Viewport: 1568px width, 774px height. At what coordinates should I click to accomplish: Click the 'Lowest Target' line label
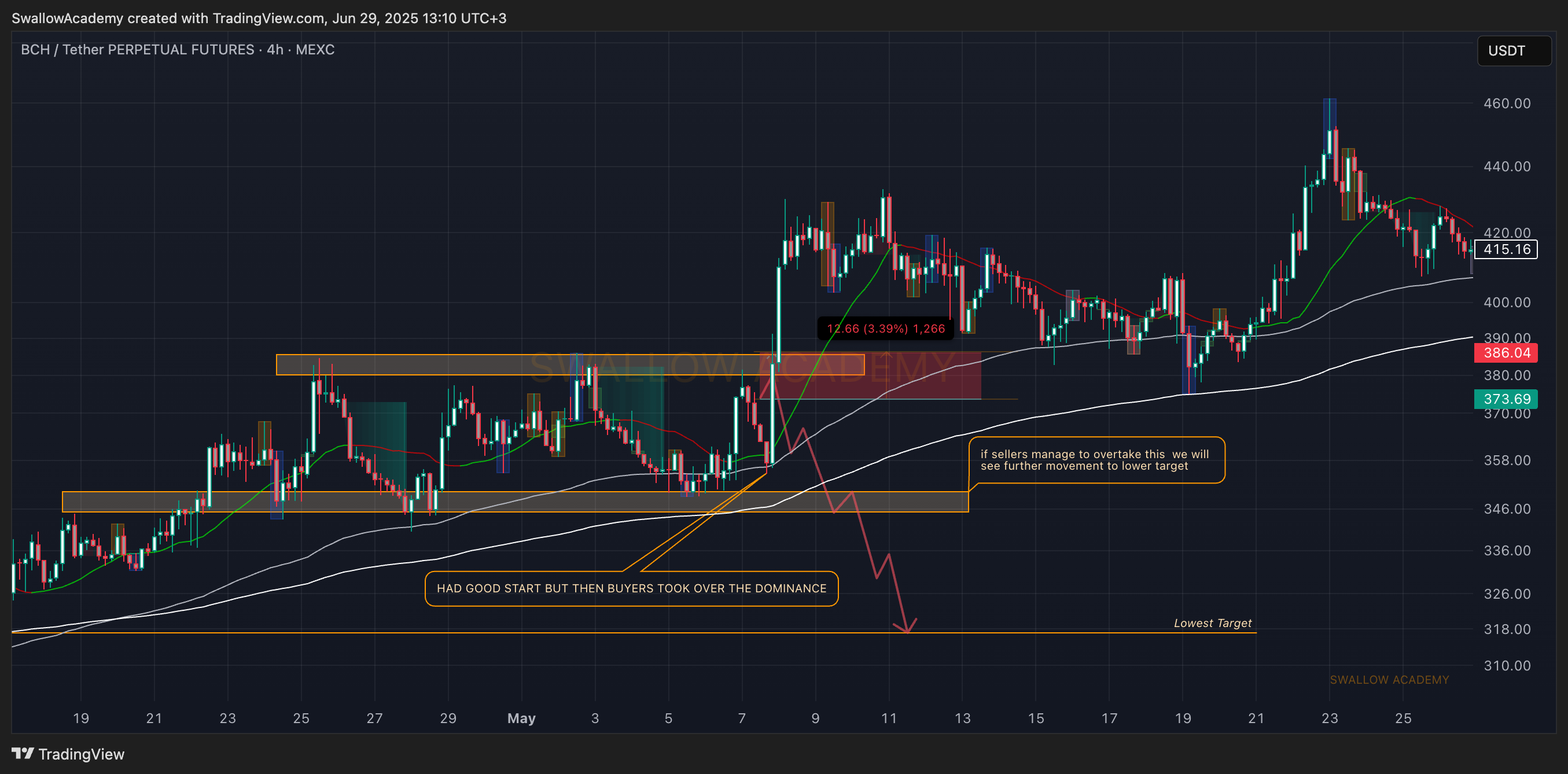(x=1213, y=622)
